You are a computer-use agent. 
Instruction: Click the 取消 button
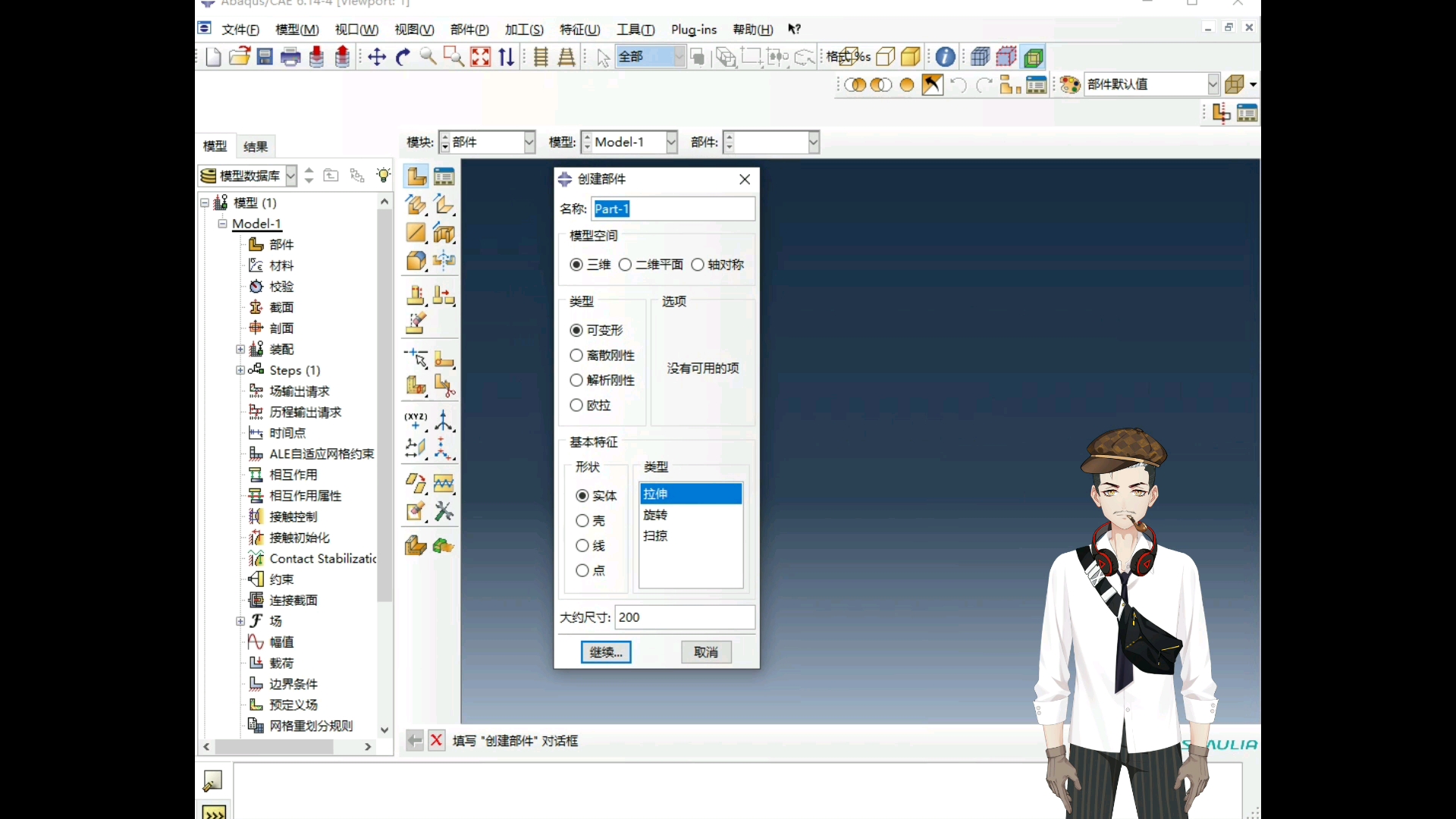pyautogui.click(x=705, y=652)
